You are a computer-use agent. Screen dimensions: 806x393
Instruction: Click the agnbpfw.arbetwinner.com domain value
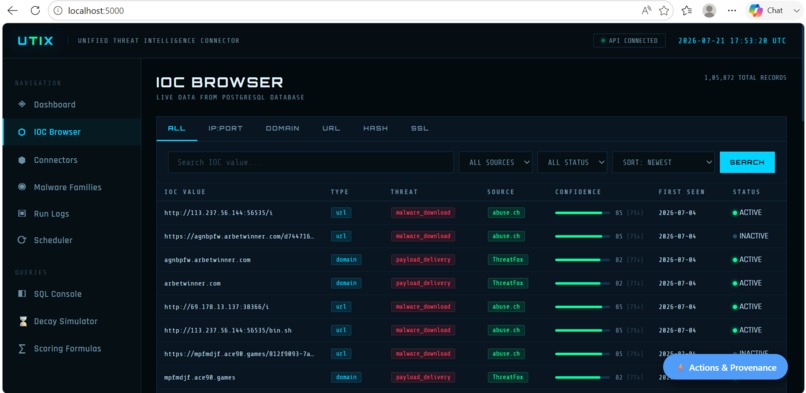(207, 260)
